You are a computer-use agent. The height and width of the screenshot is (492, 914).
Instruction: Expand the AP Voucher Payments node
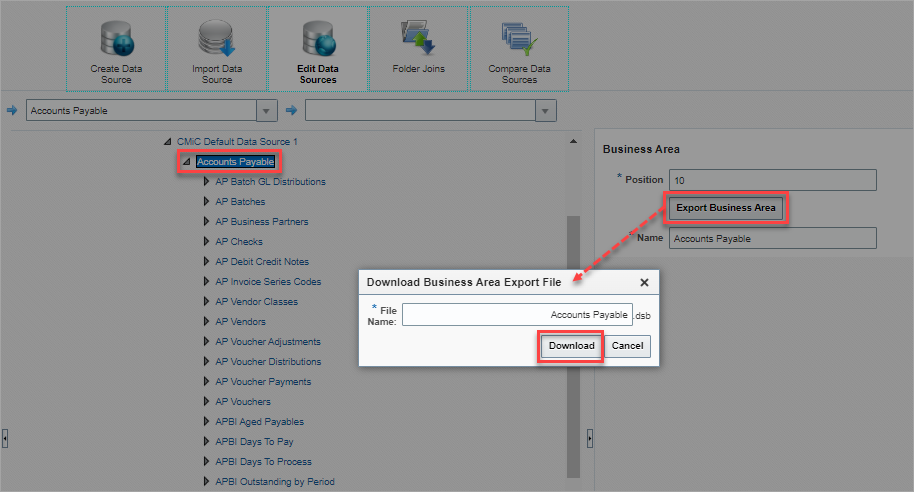[206, 381]
